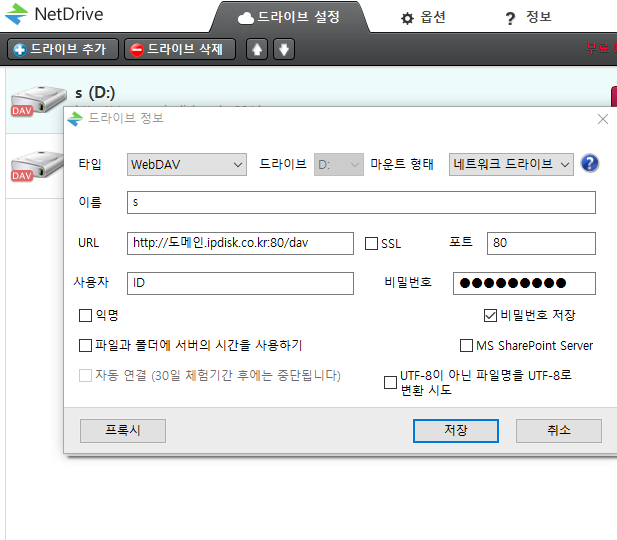Open the 타입 WebDAV dropdown
617x540 pixels.
[x=187, y=165]
